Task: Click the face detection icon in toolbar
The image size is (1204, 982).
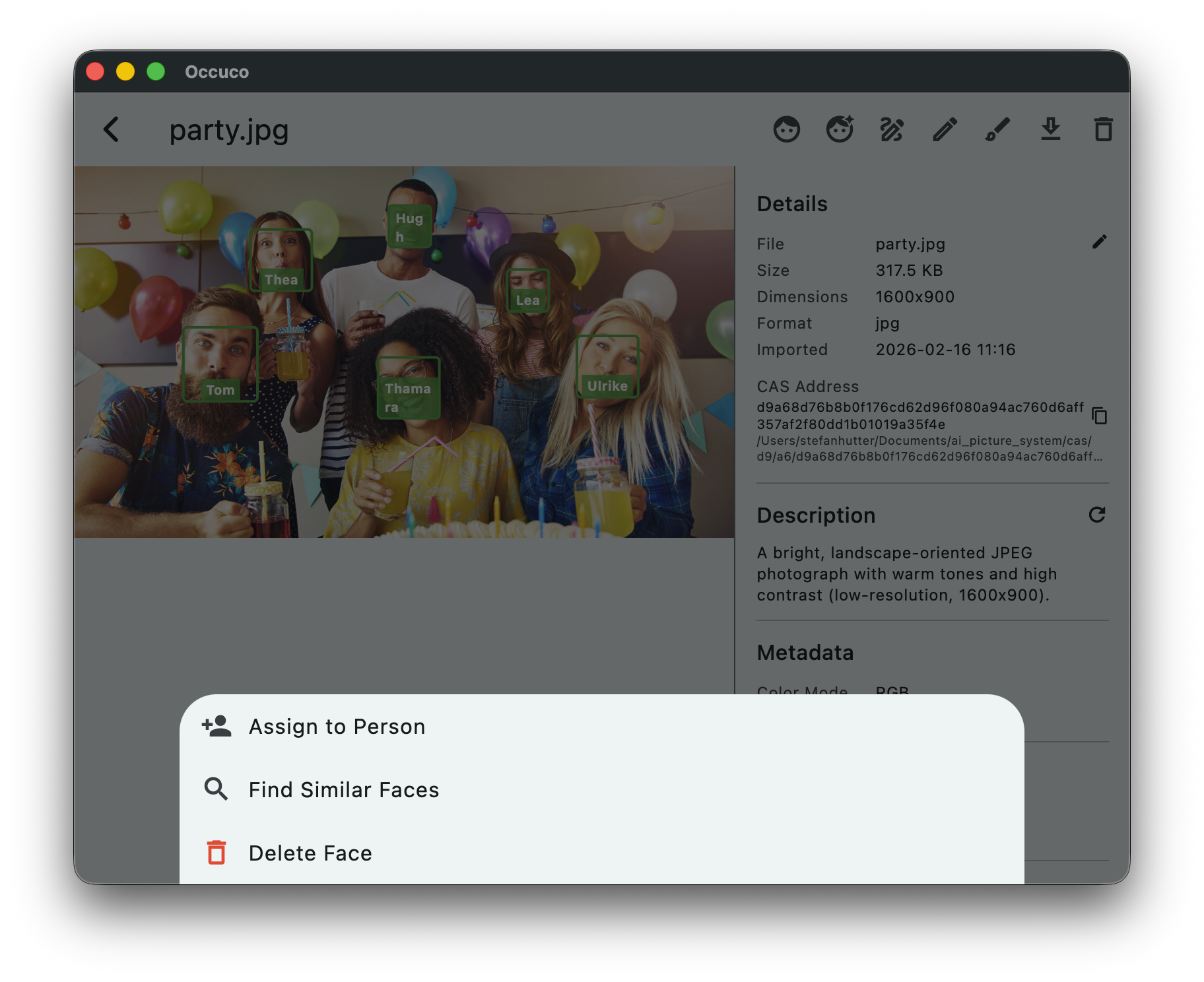Action: point(786,129)
